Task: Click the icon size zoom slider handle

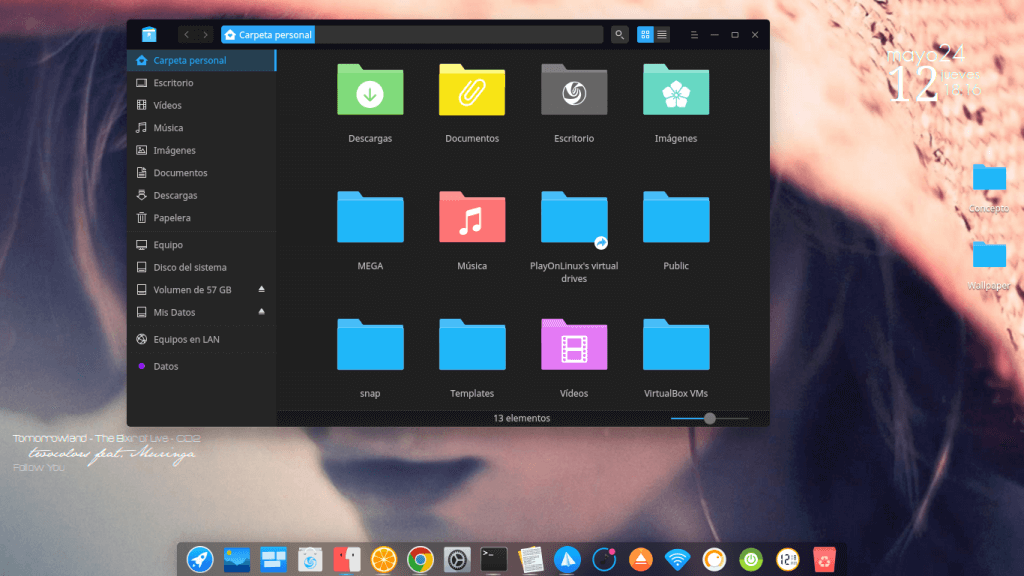Action: point(710,418)
